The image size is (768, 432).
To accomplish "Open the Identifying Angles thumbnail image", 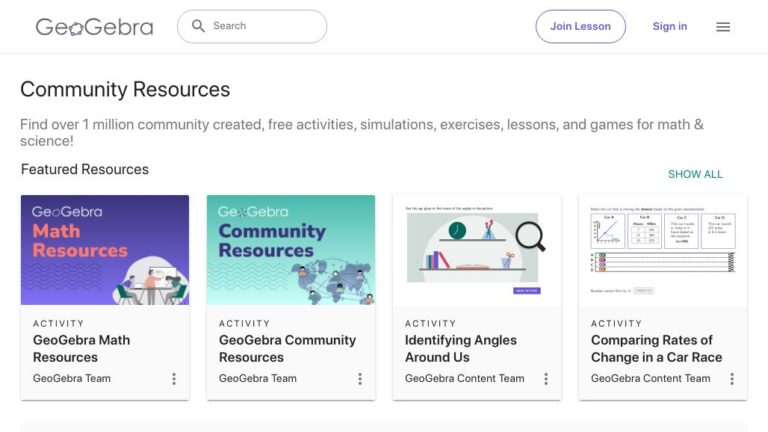I will point(477,251).
